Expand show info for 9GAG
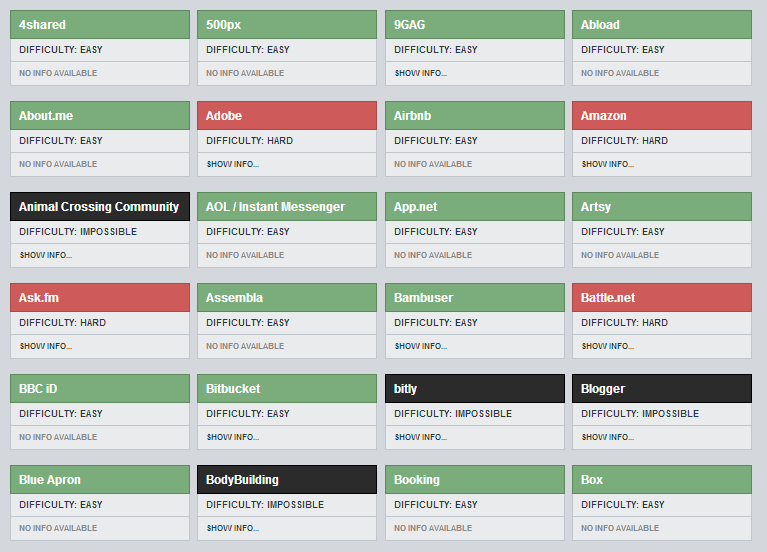 421,73
